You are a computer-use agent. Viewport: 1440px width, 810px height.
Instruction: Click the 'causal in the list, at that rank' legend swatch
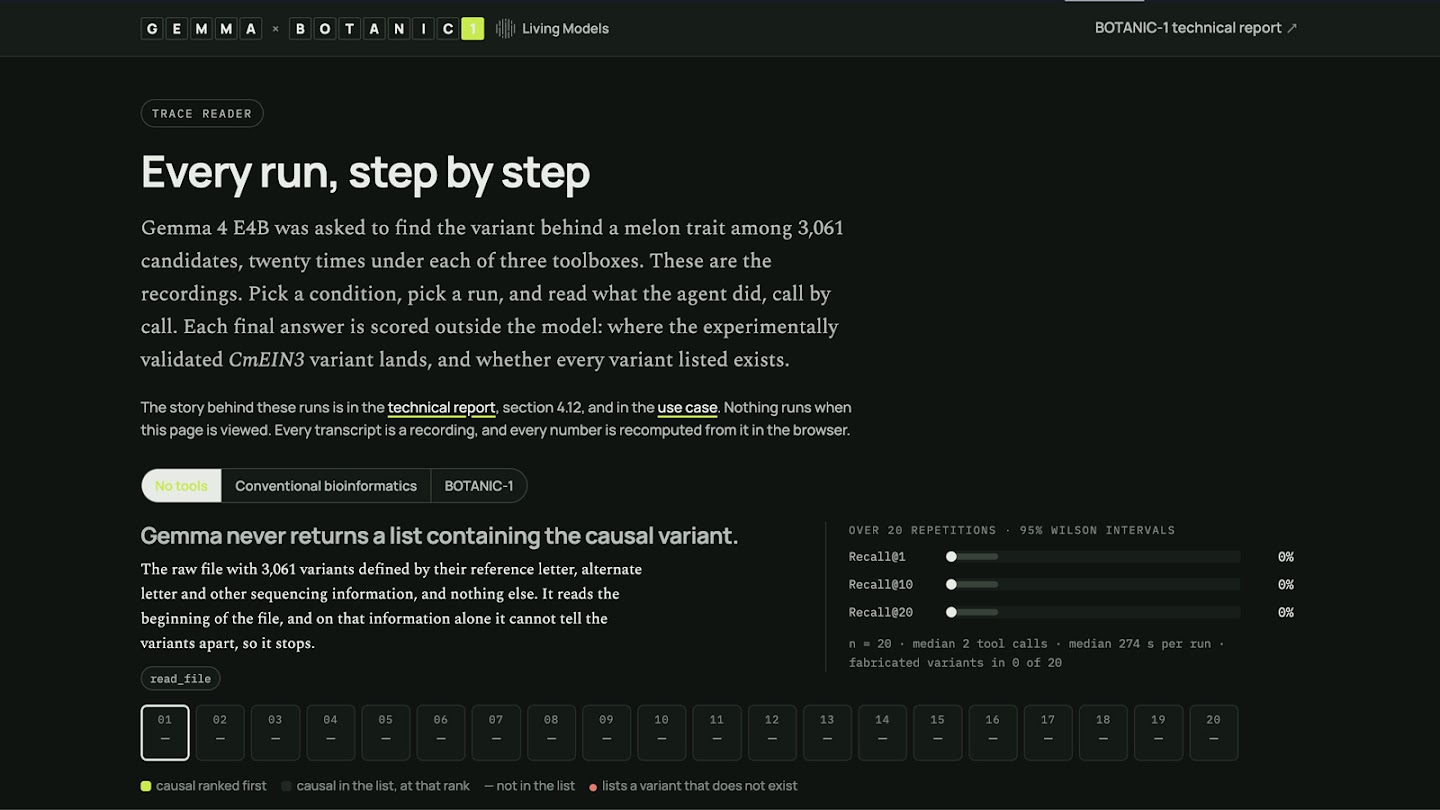[x=287, y=786]
